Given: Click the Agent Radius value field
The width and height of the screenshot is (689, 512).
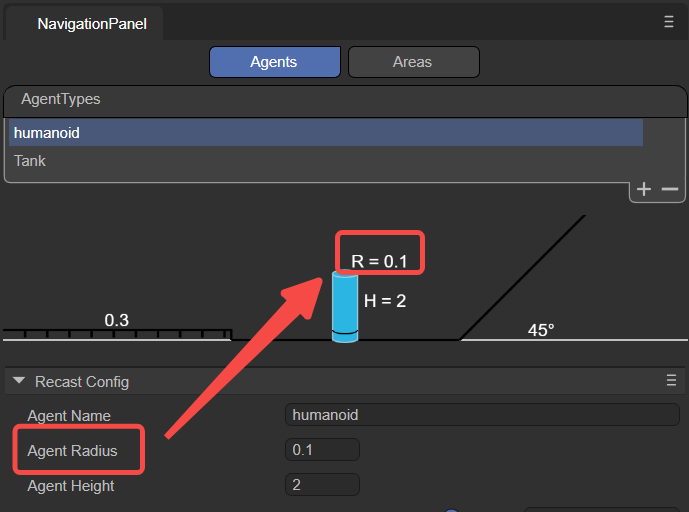Looking at the screenshot, I should tap(322, 450).
